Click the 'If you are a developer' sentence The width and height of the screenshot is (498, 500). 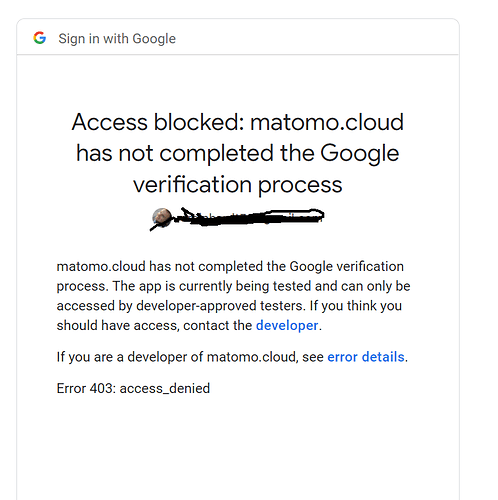pos(232,357)
